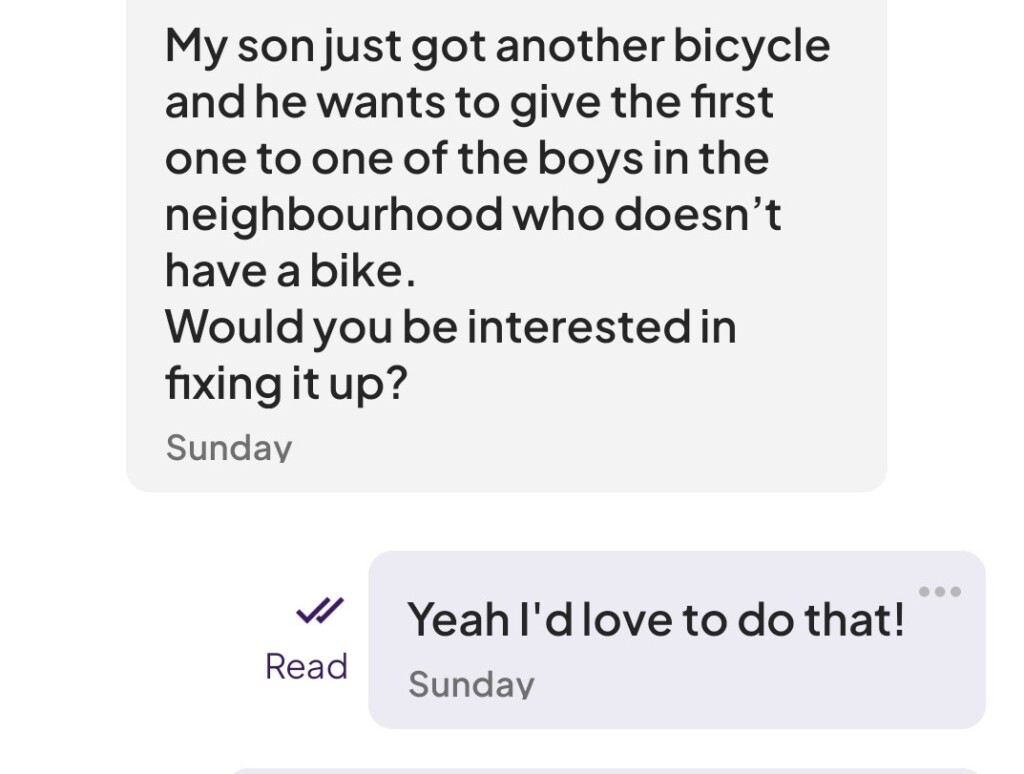Screen dimensions: 1024x774
Task: Tap the word "doesn't" in the received message
Action: pos(698,215)
